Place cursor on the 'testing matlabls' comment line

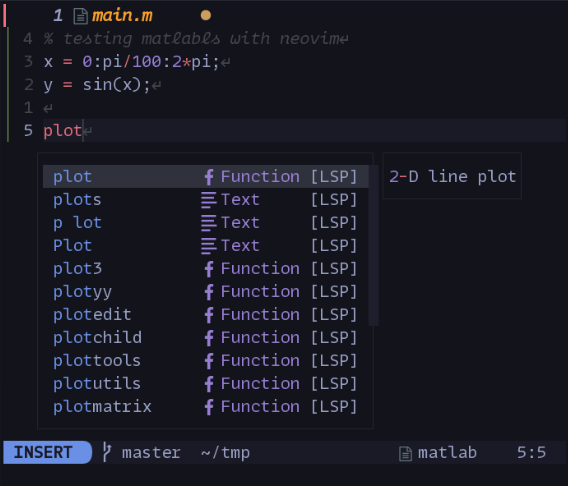coord(196,39)
